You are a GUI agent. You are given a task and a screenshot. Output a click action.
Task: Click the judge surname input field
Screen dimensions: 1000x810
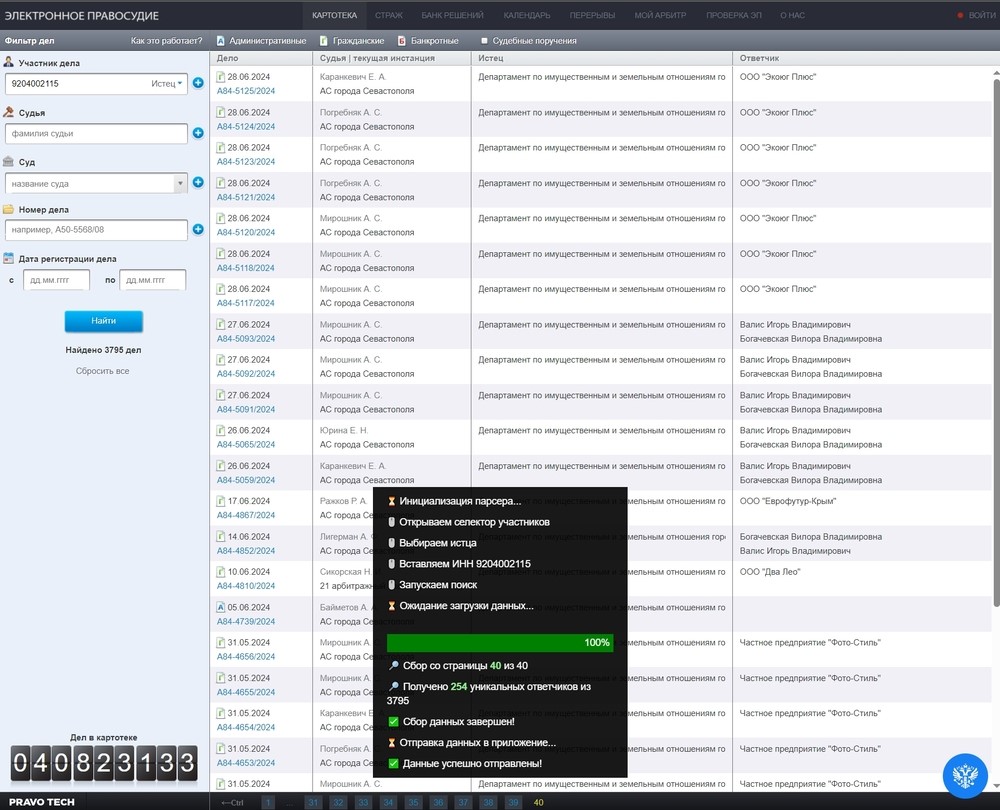[x=96, y=133]
